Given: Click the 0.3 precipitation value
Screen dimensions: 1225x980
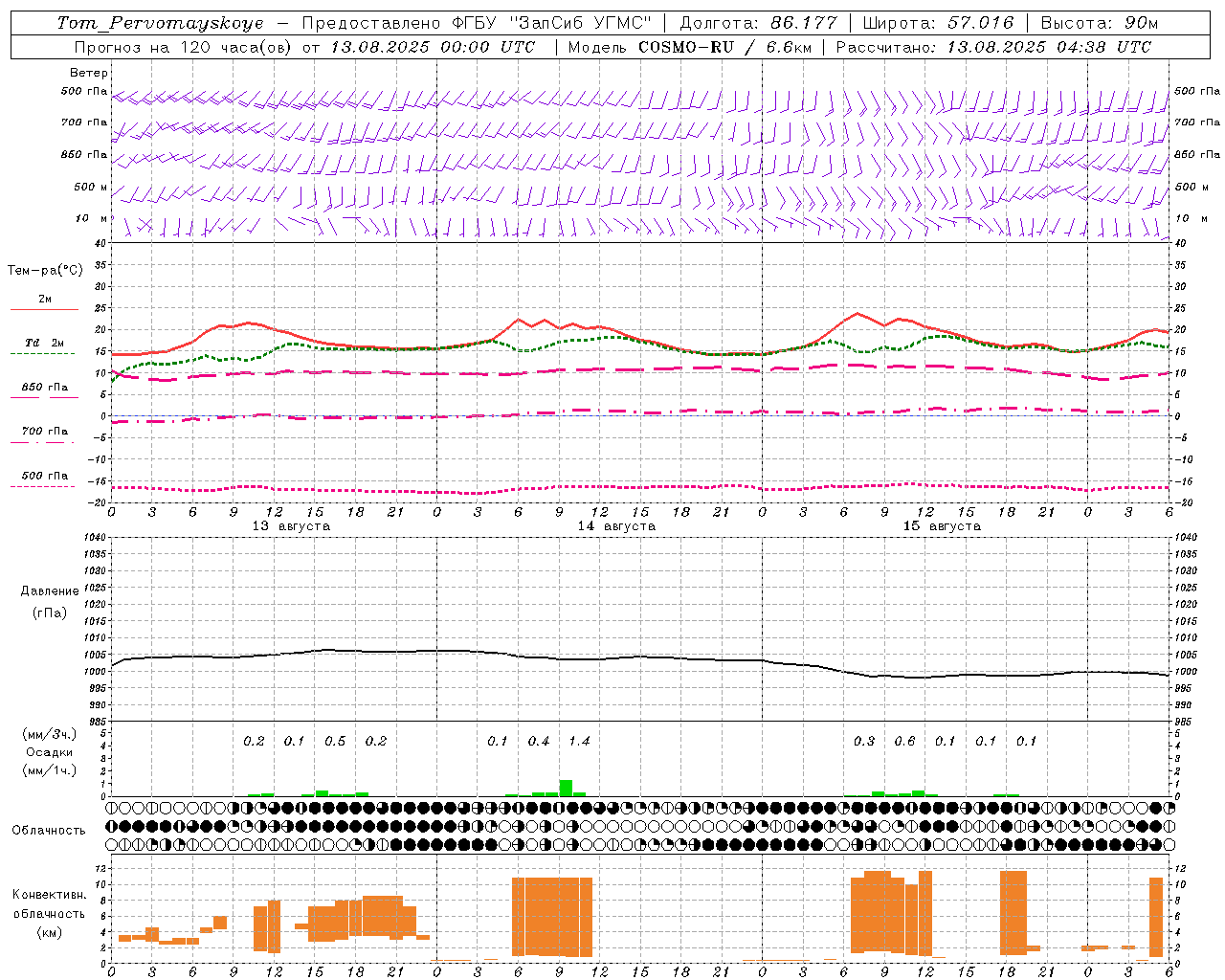Looking at the screenshot, I should [x=864, y=742].
